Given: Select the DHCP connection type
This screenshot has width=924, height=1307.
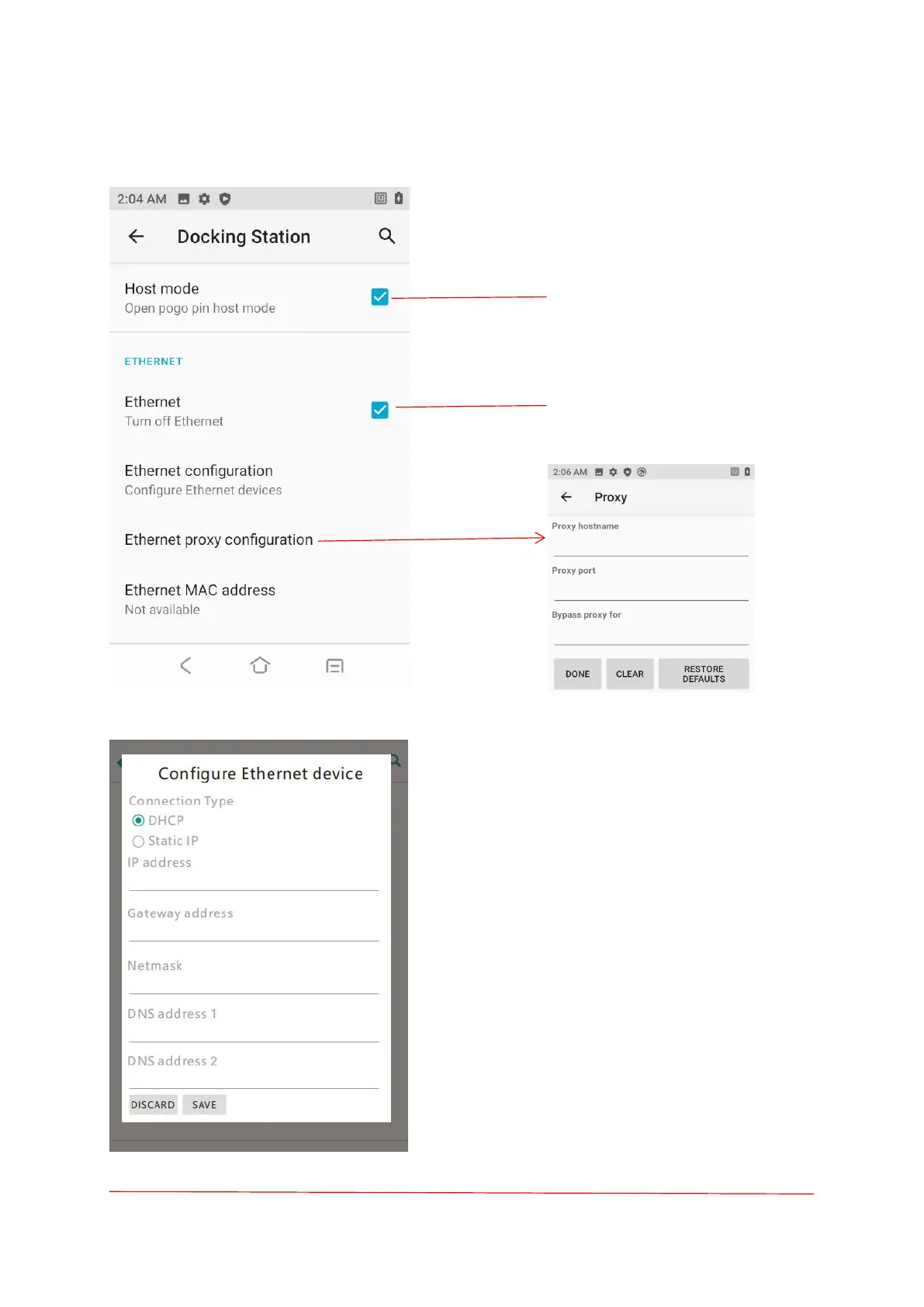Looking at the screenshot, I should coord(139,821).
